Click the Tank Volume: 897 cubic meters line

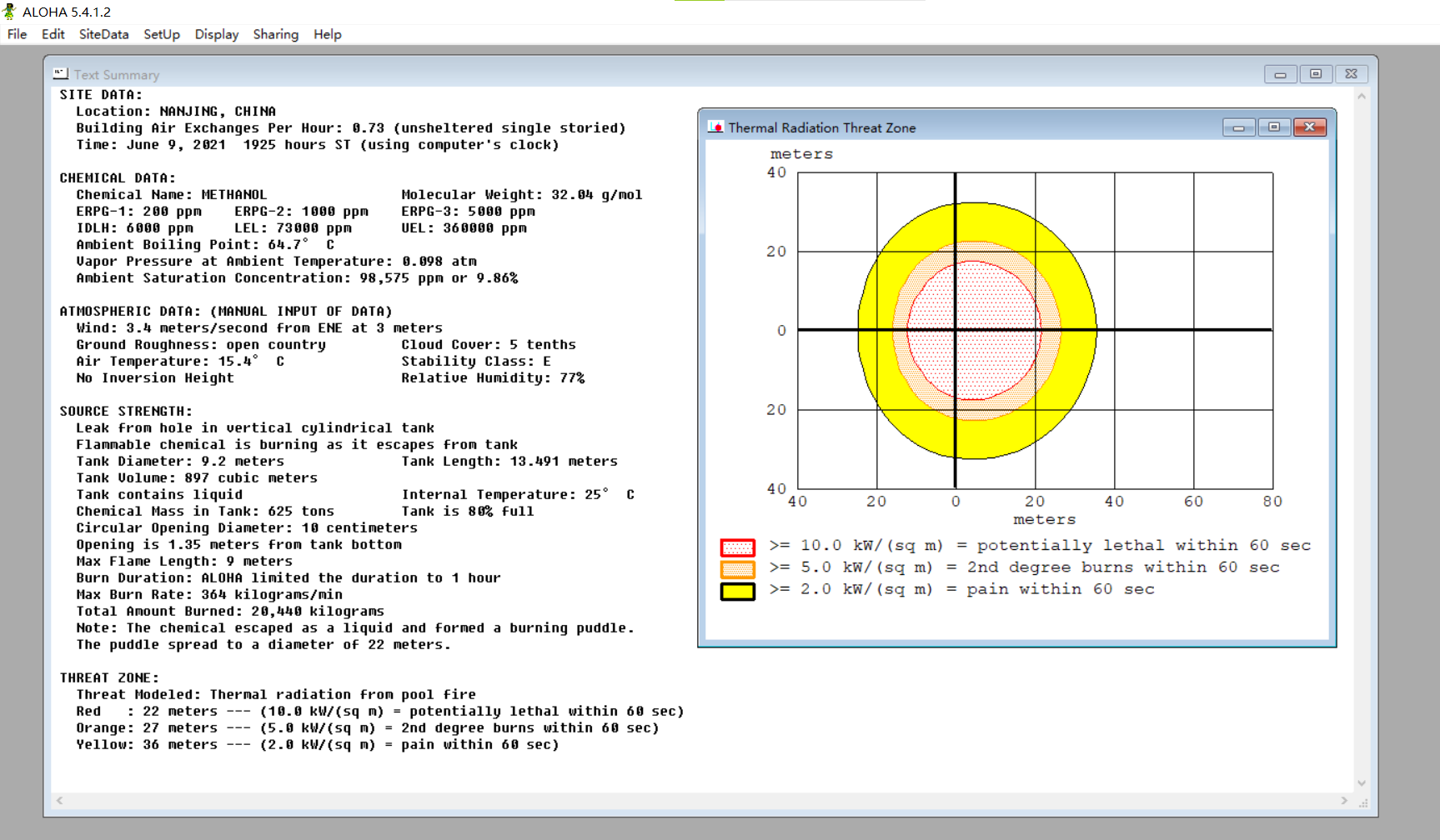pyautogui.click(x=197, y=478)
